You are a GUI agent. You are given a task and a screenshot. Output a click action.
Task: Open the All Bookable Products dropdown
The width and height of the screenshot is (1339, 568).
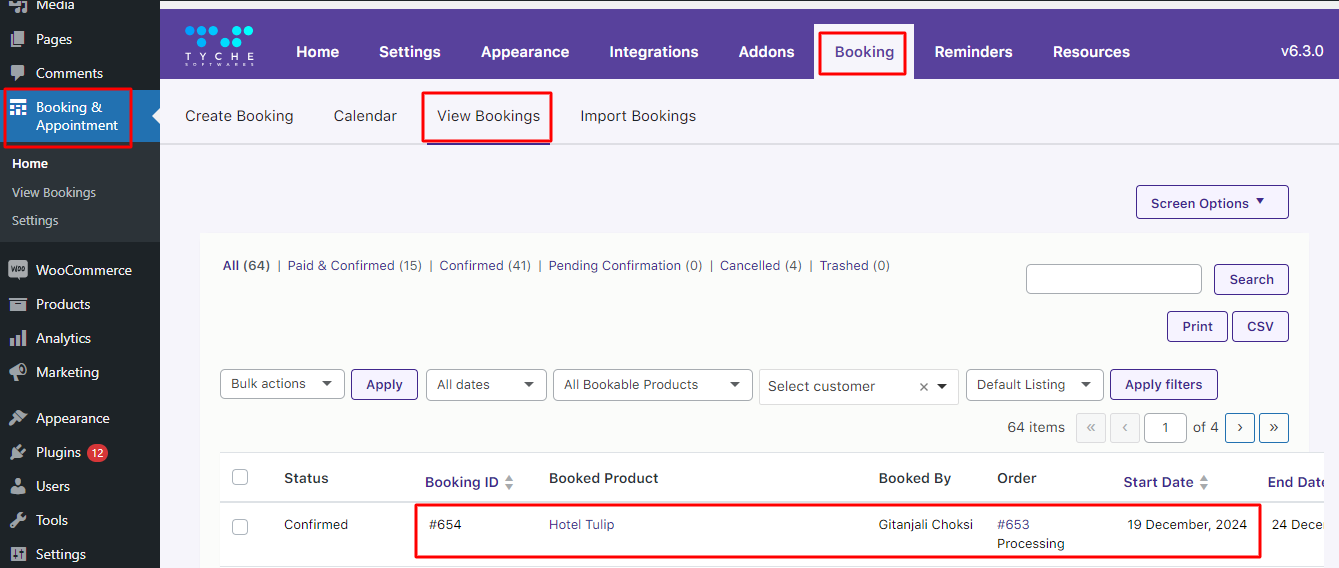[652, 384]
